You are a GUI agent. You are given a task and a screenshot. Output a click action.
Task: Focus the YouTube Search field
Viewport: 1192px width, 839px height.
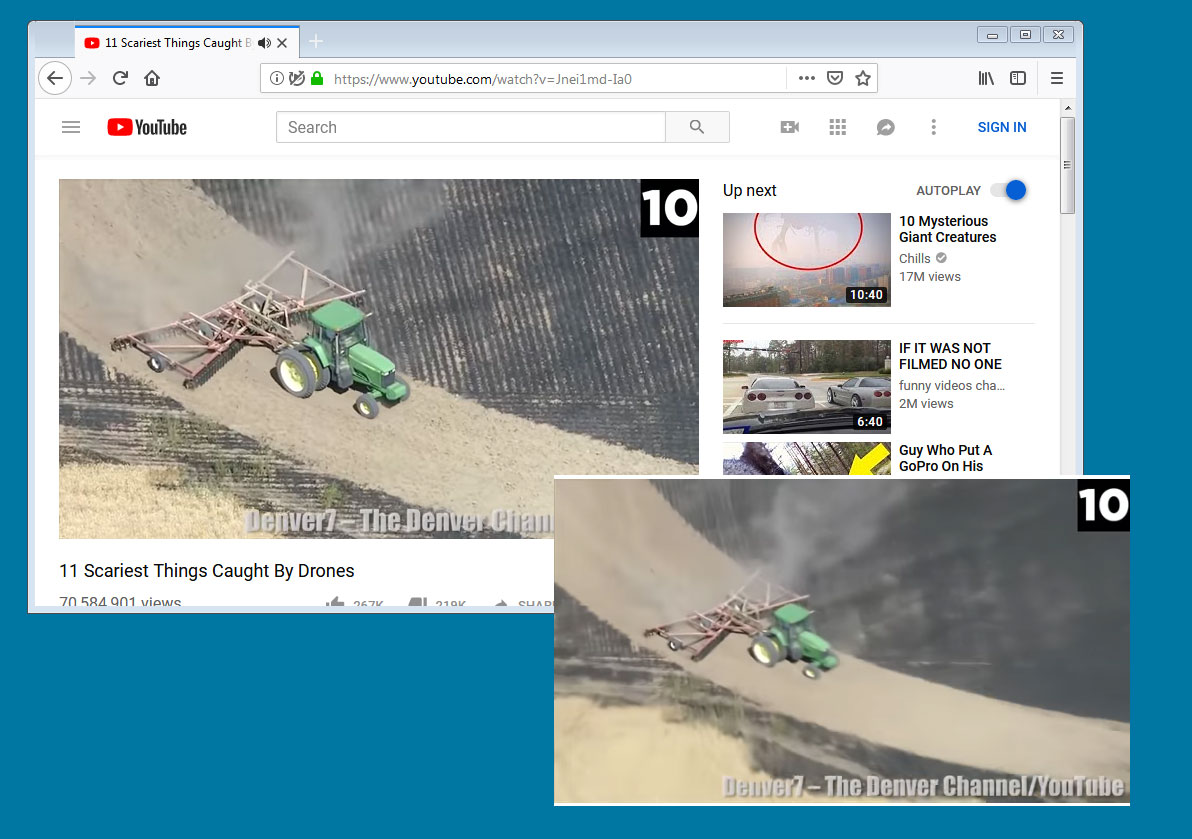[x=471, y=127]
